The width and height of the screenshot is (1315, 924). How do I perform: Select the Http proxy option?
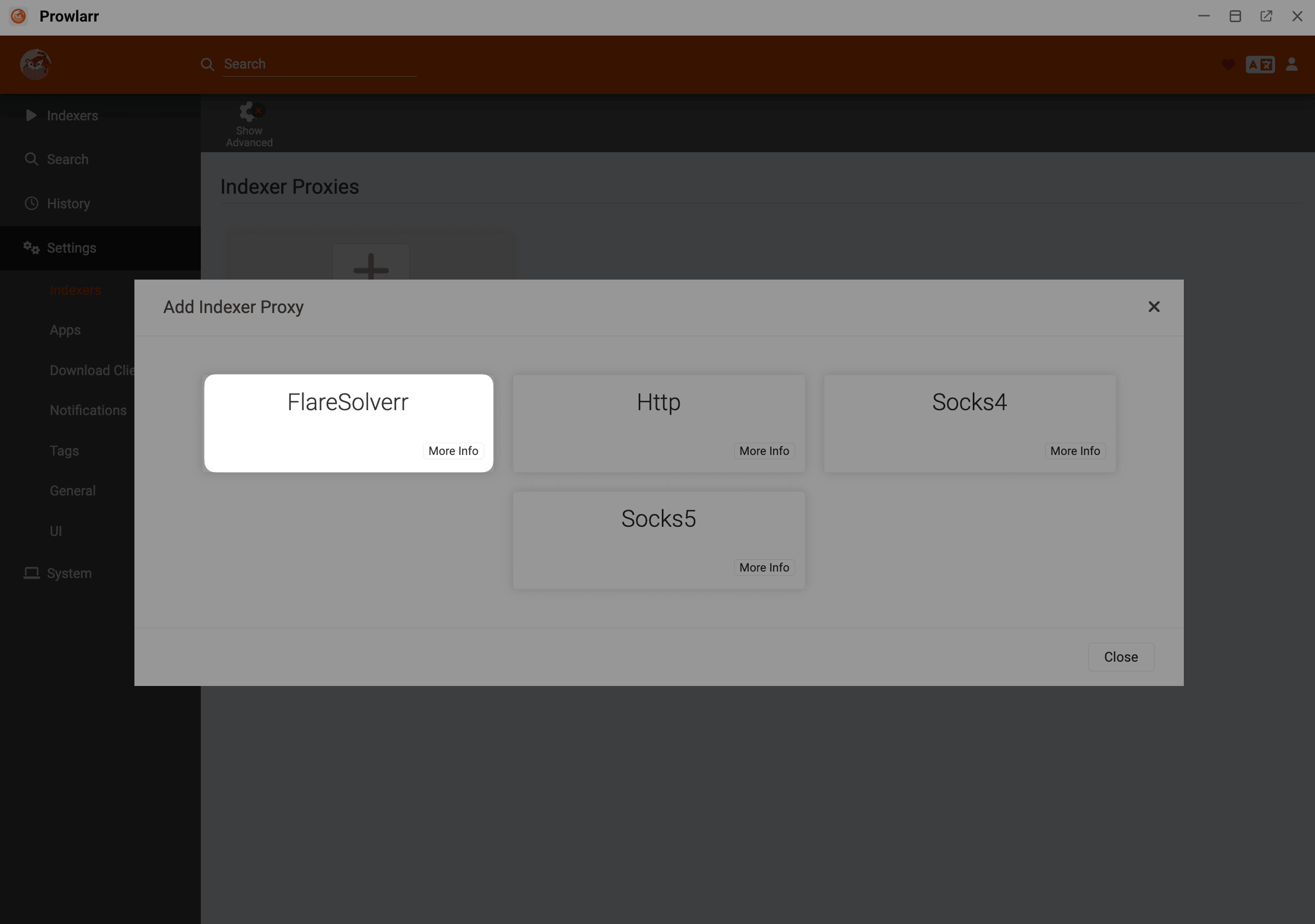658,402
